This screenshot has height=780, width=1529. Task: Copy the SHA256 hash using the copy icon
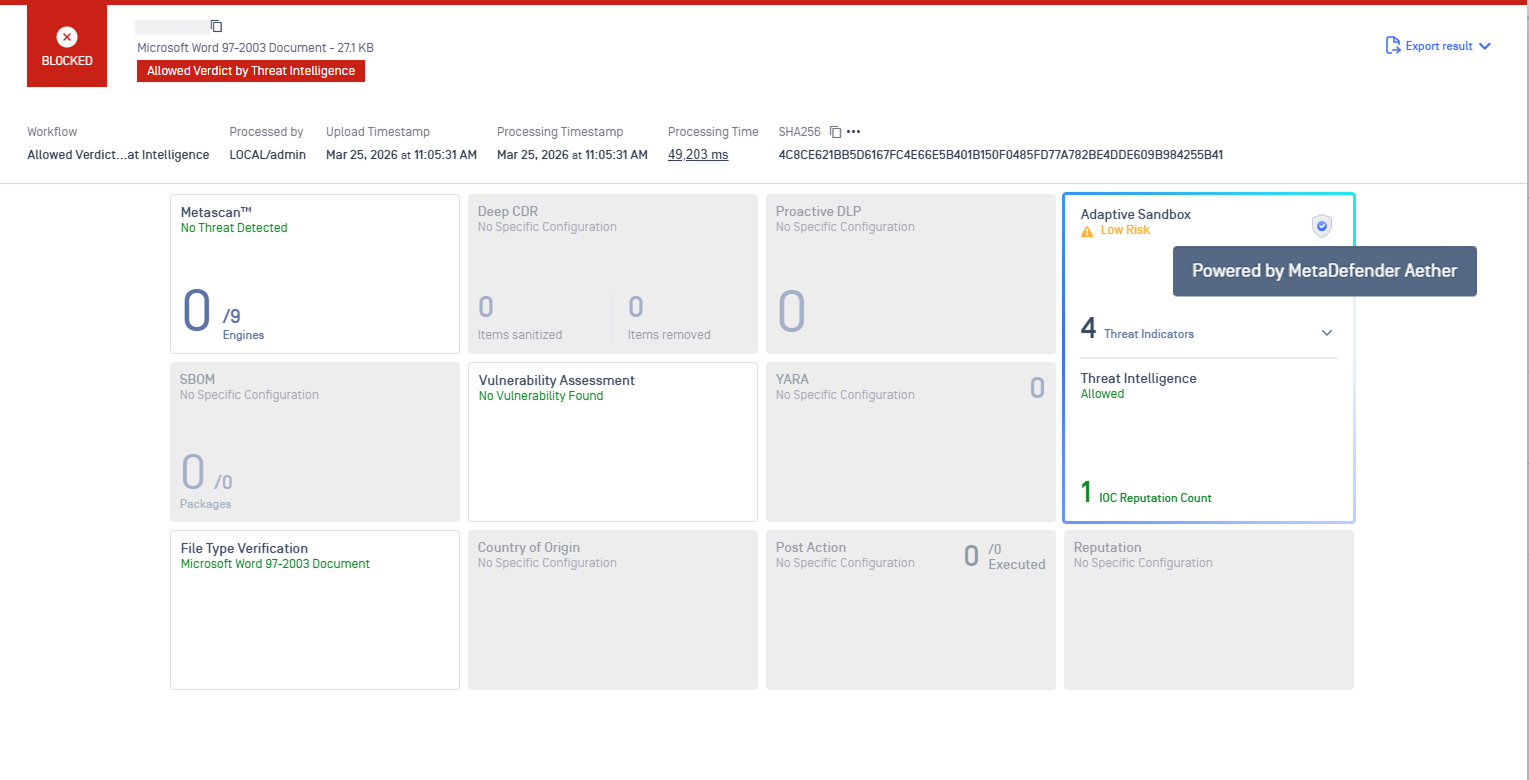coord(836,132)
